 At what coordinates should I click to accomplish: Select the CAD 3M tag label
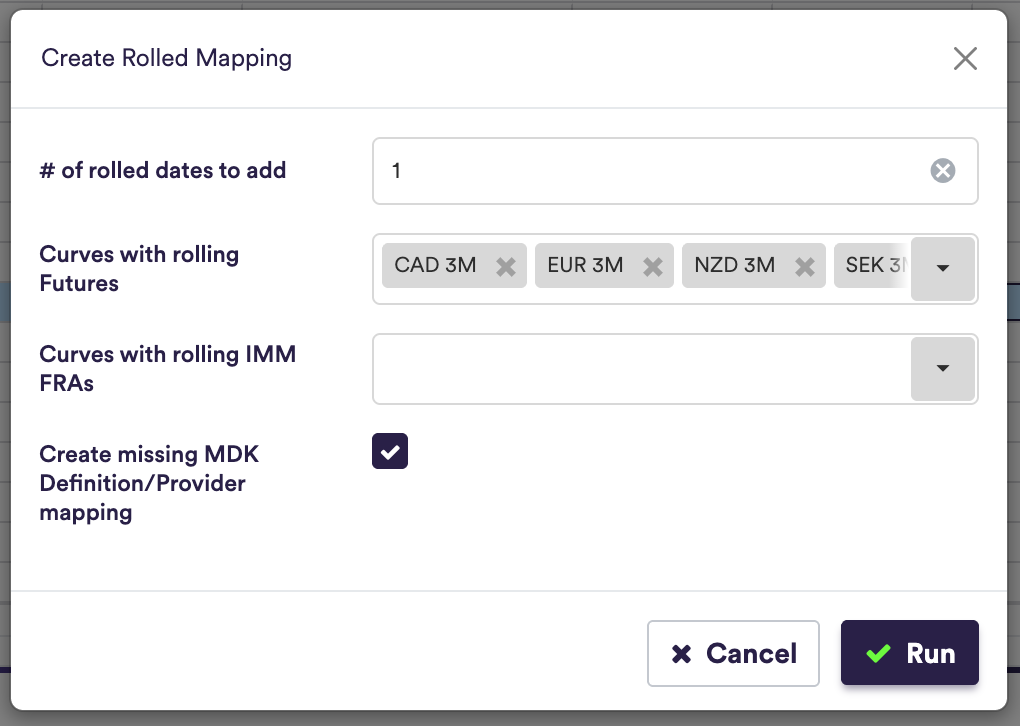(435, 266)
